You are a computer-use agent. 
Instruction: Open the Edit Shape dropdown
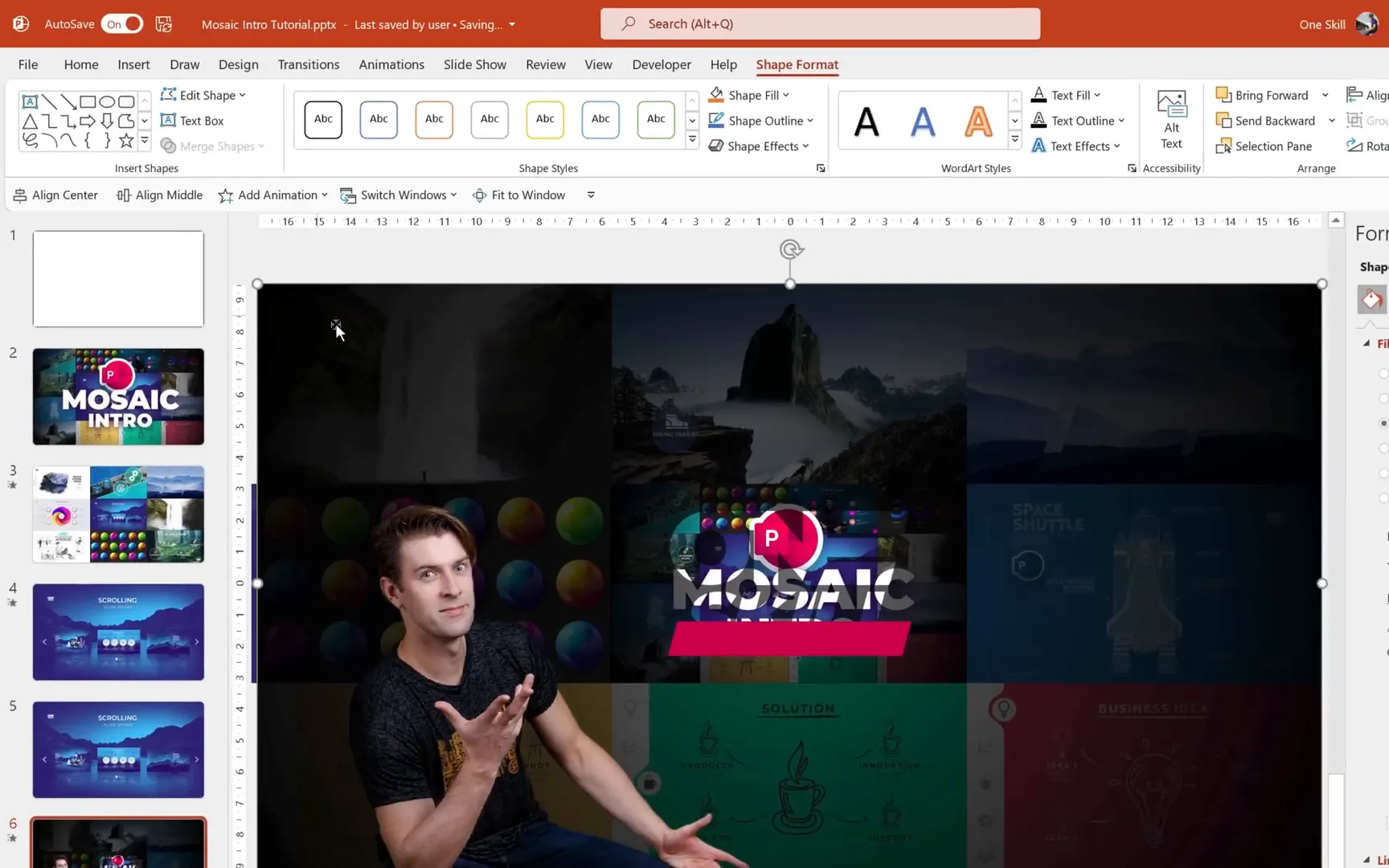(203, 95)
